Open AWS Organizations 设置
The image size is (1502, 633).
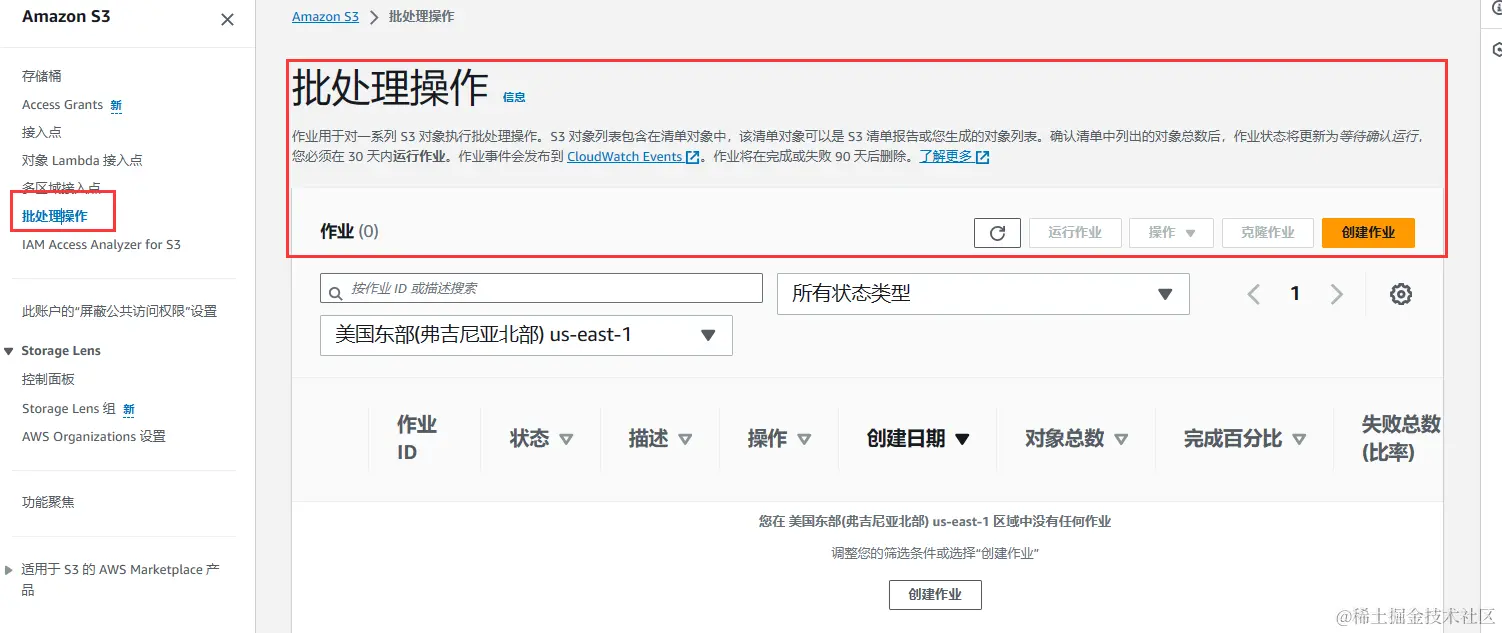click(x=94, y=436)
